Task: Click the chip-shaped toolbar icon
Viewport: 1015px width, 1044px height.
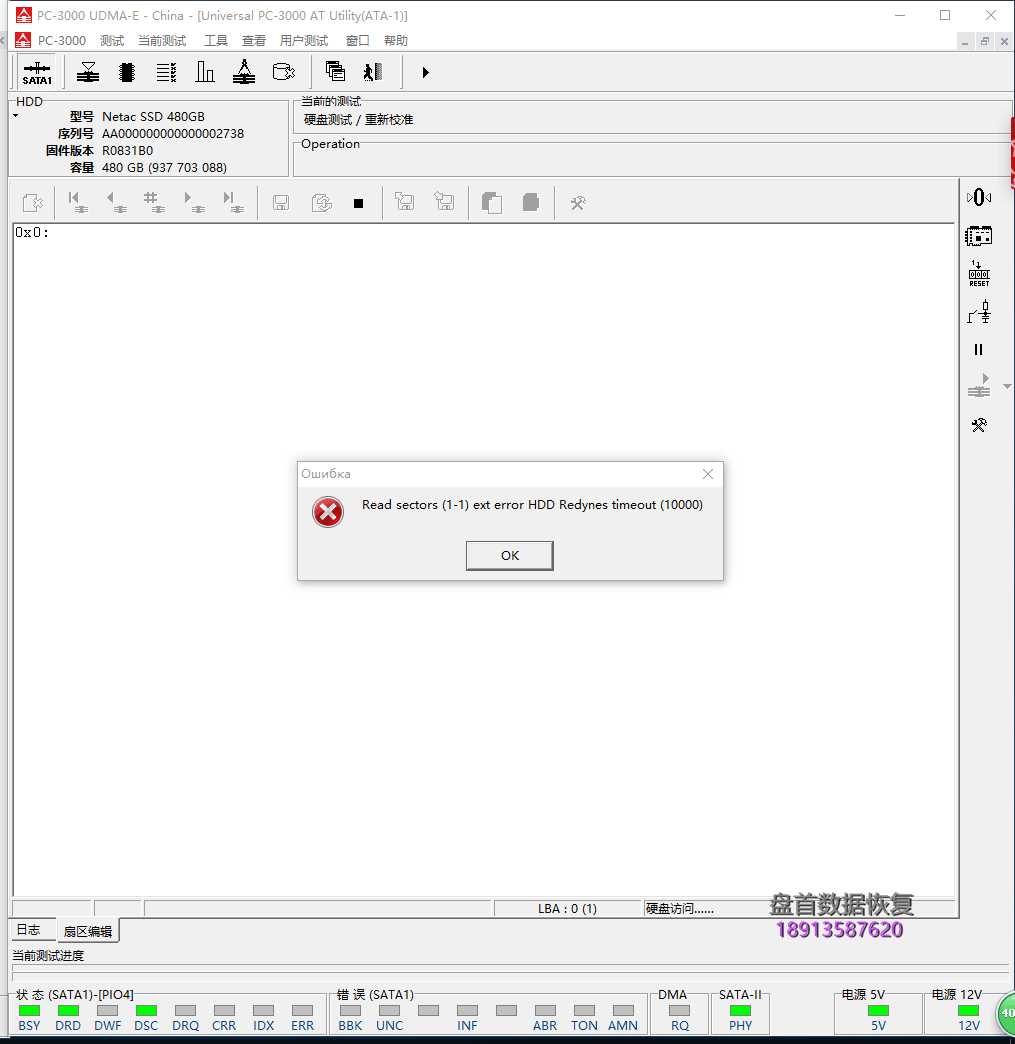Action: tap(127, 72)
